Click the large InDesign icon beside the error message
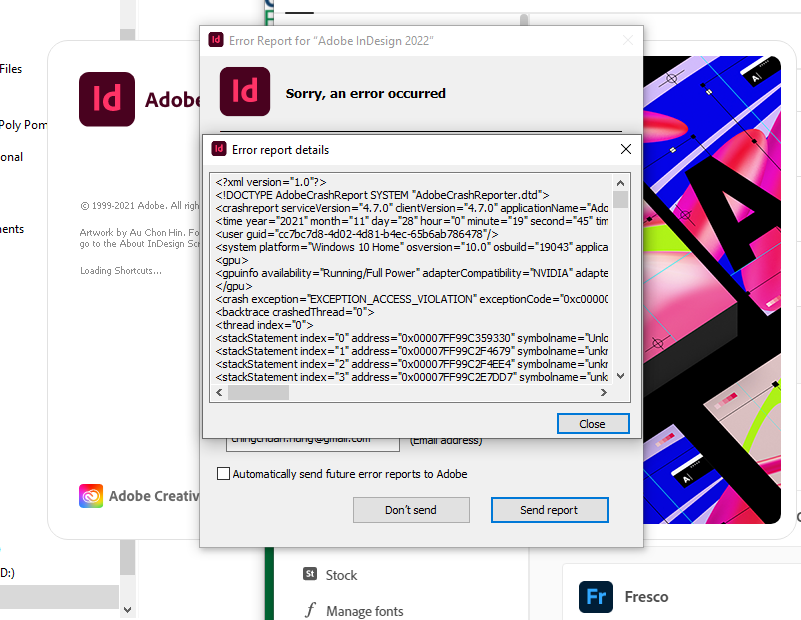Viewport: 801px width, 620px height. click(245, 91)
